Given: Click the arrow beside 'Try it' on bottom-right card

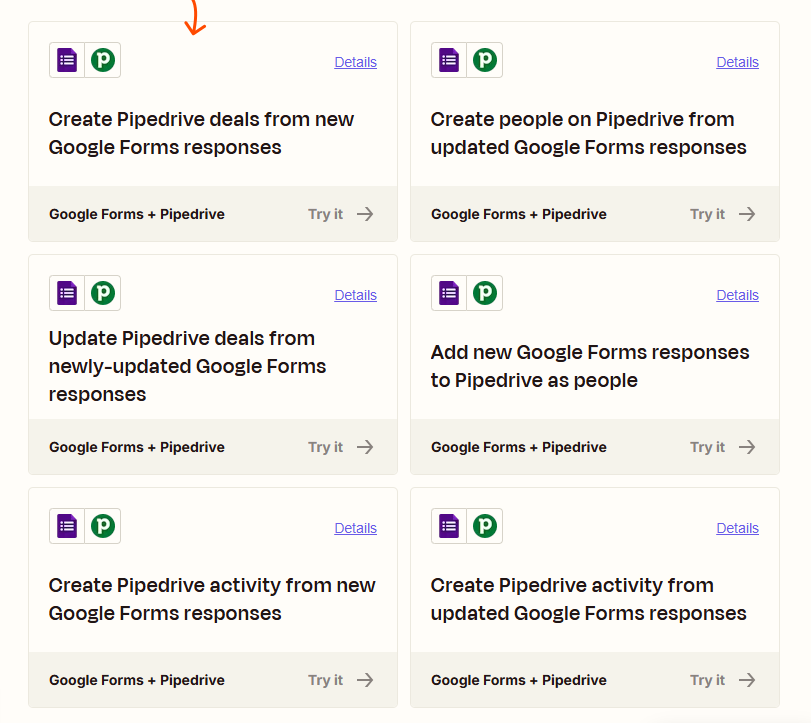Looking at the screenshot, I should point(747,679).
